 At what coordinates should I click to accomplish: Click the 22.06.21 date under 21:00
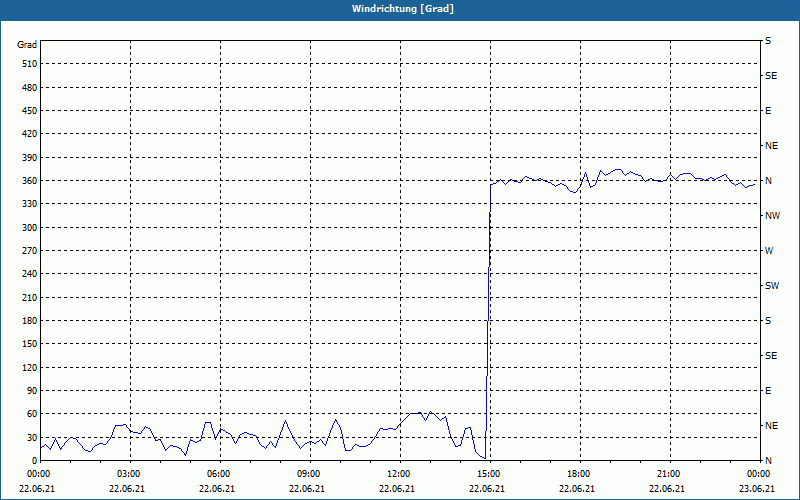[x=667, y=489]
